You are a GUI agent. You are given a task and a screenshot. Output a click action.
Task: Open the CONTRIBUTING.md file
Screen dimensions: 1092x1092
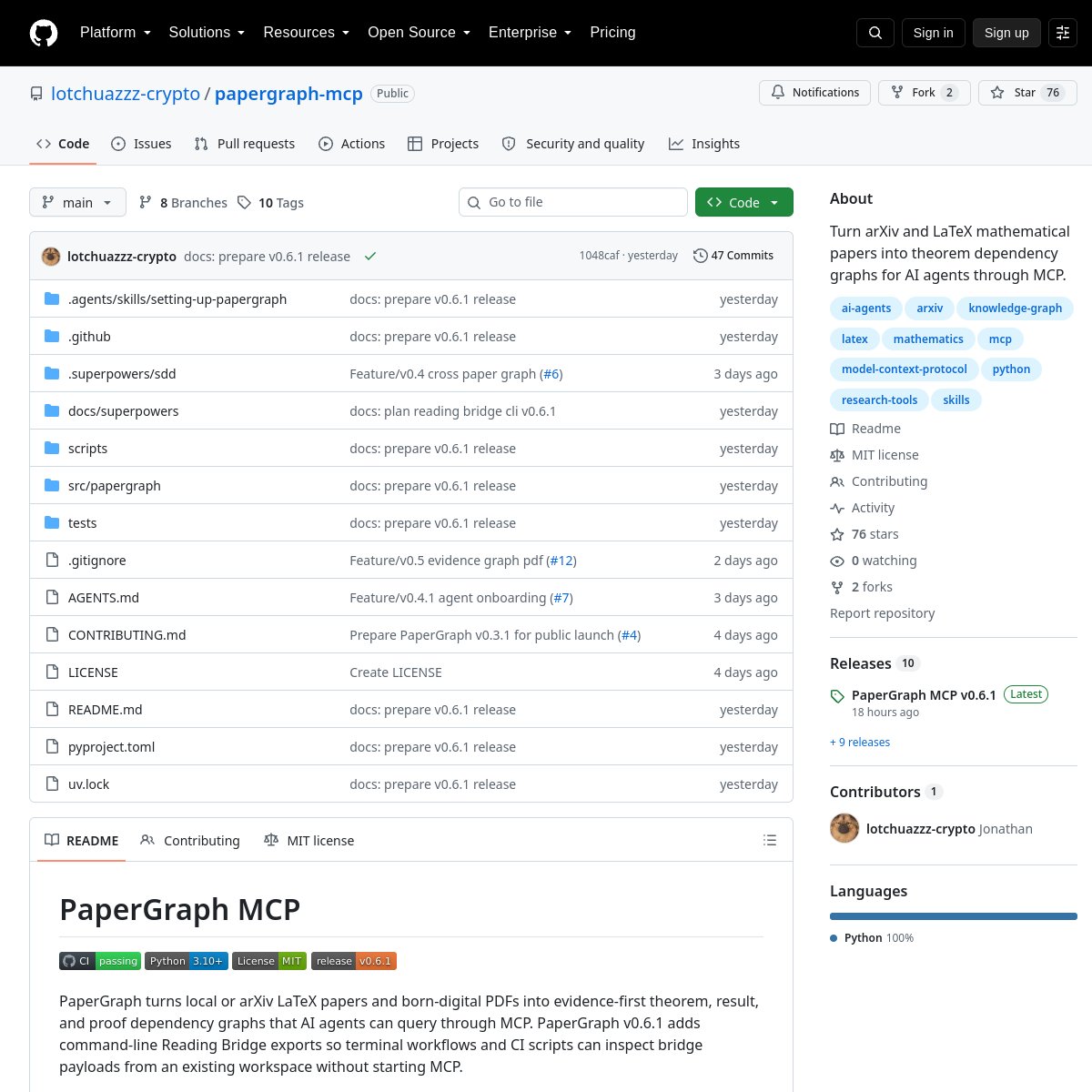(127, 635)
